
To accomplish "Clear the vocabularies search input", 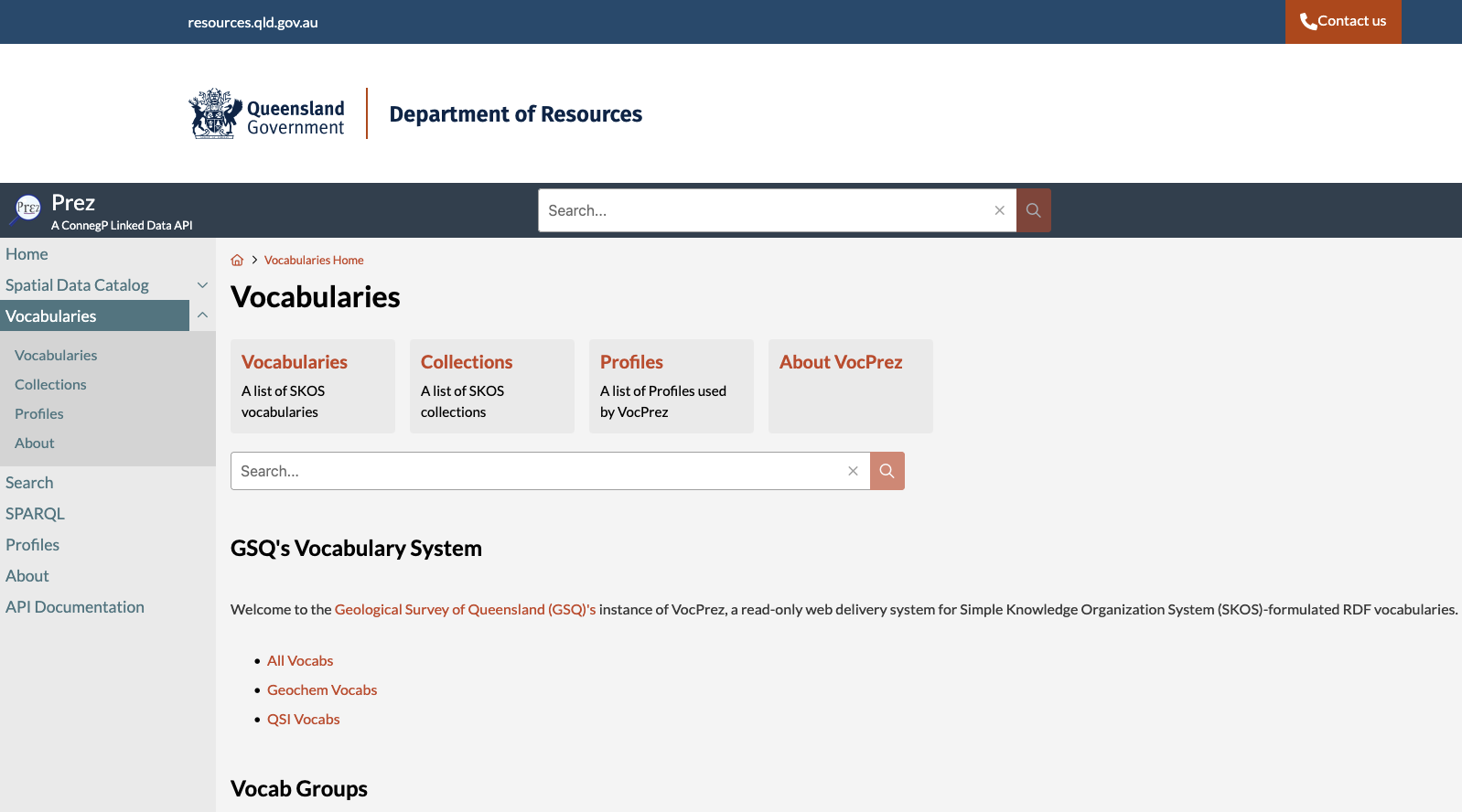I will click(x=853, y=471).
